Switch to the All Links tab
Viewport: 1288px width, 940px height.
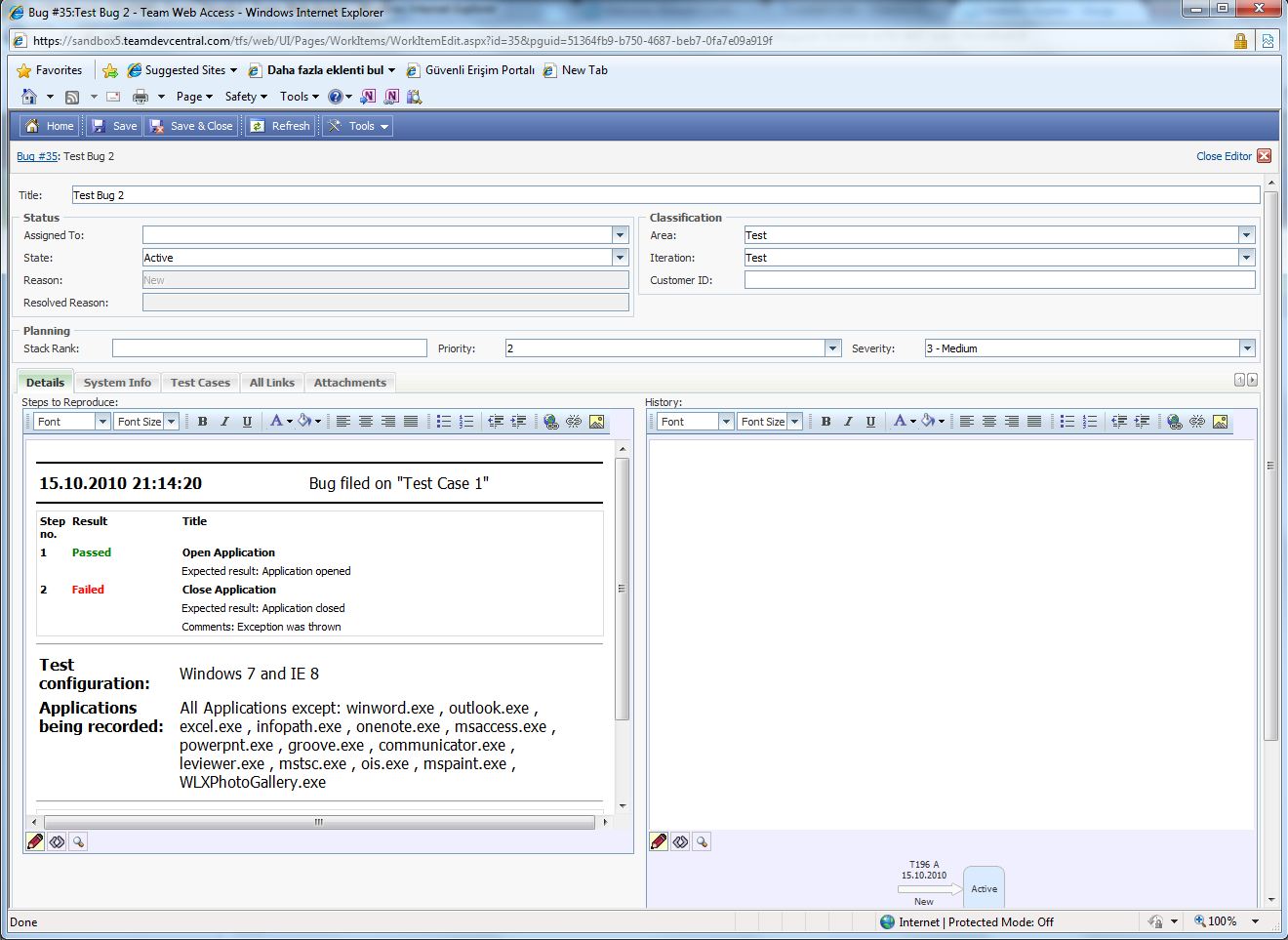[271, 383]
